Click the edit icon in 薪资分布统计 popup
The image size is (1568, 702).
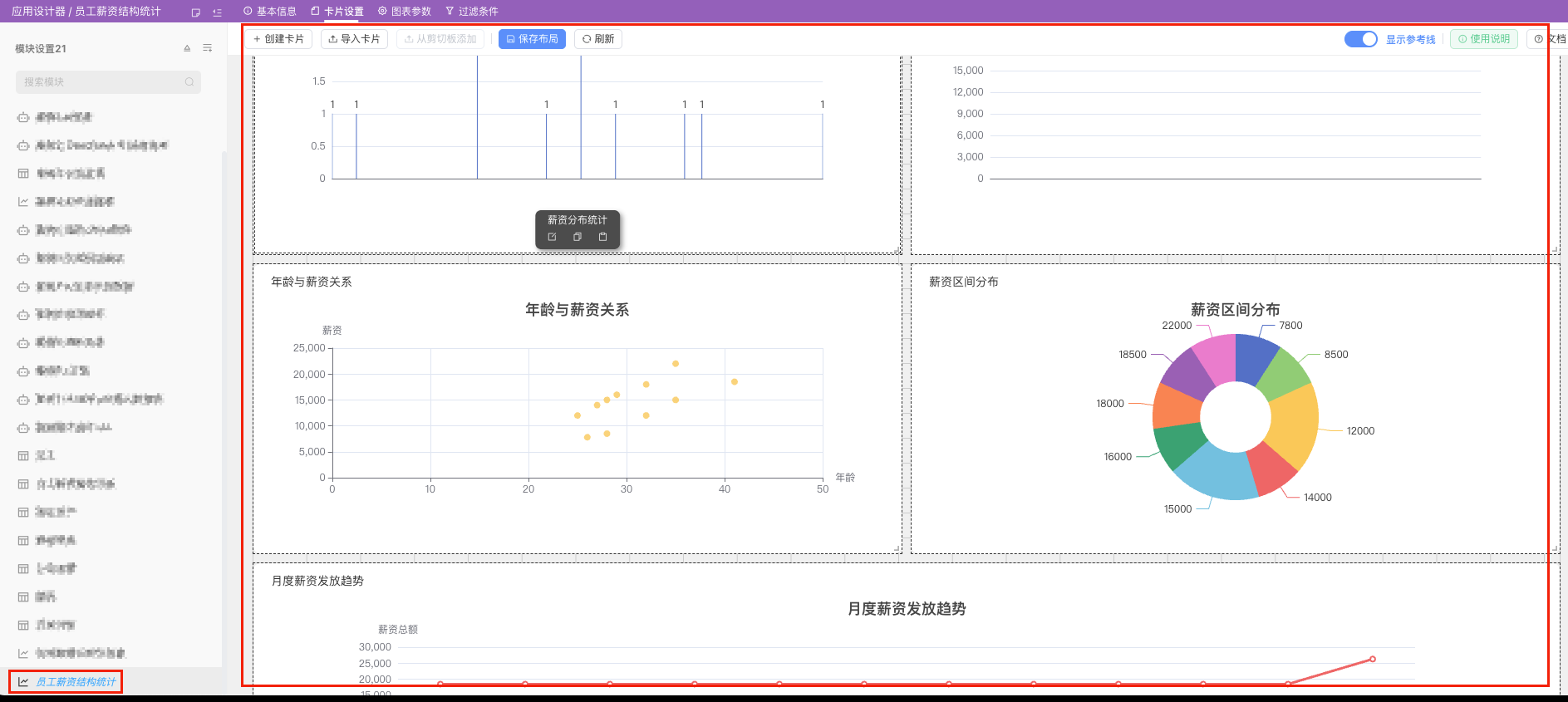pyautogui.click(x=552, y=237)
